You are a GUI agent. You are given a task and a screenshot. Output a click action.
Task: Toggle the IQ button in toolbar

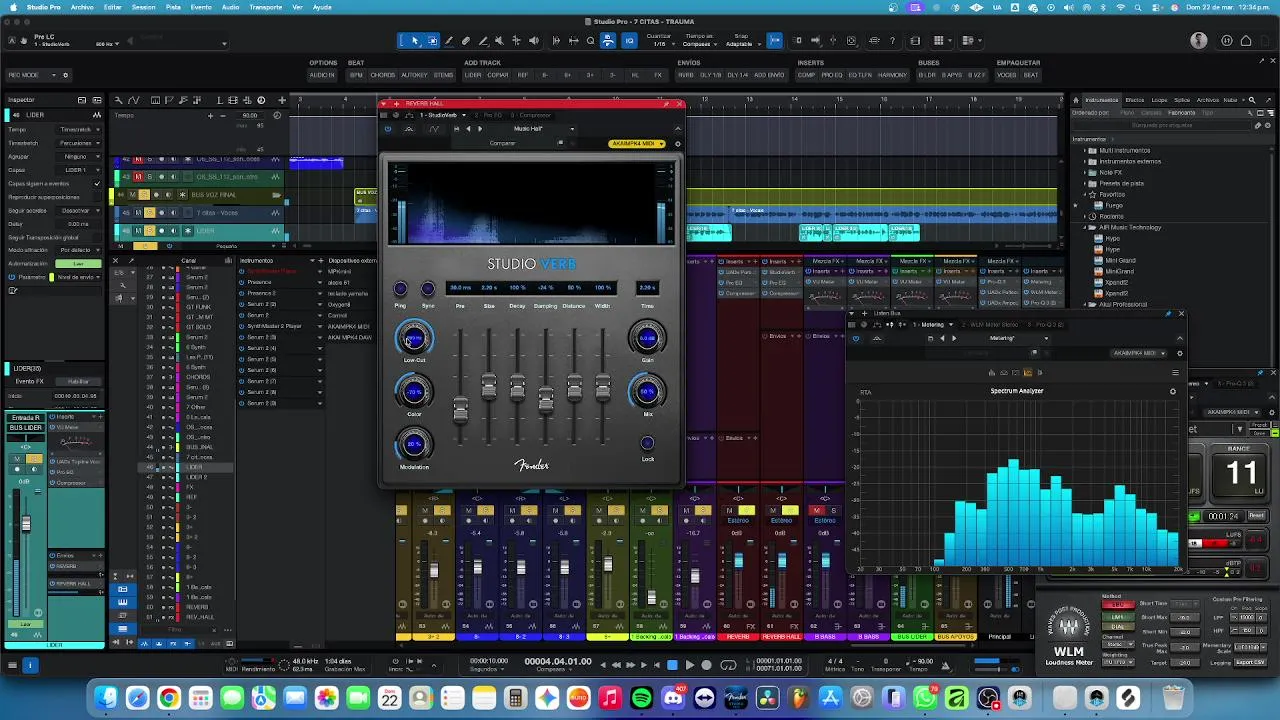[x=629, y=41]
